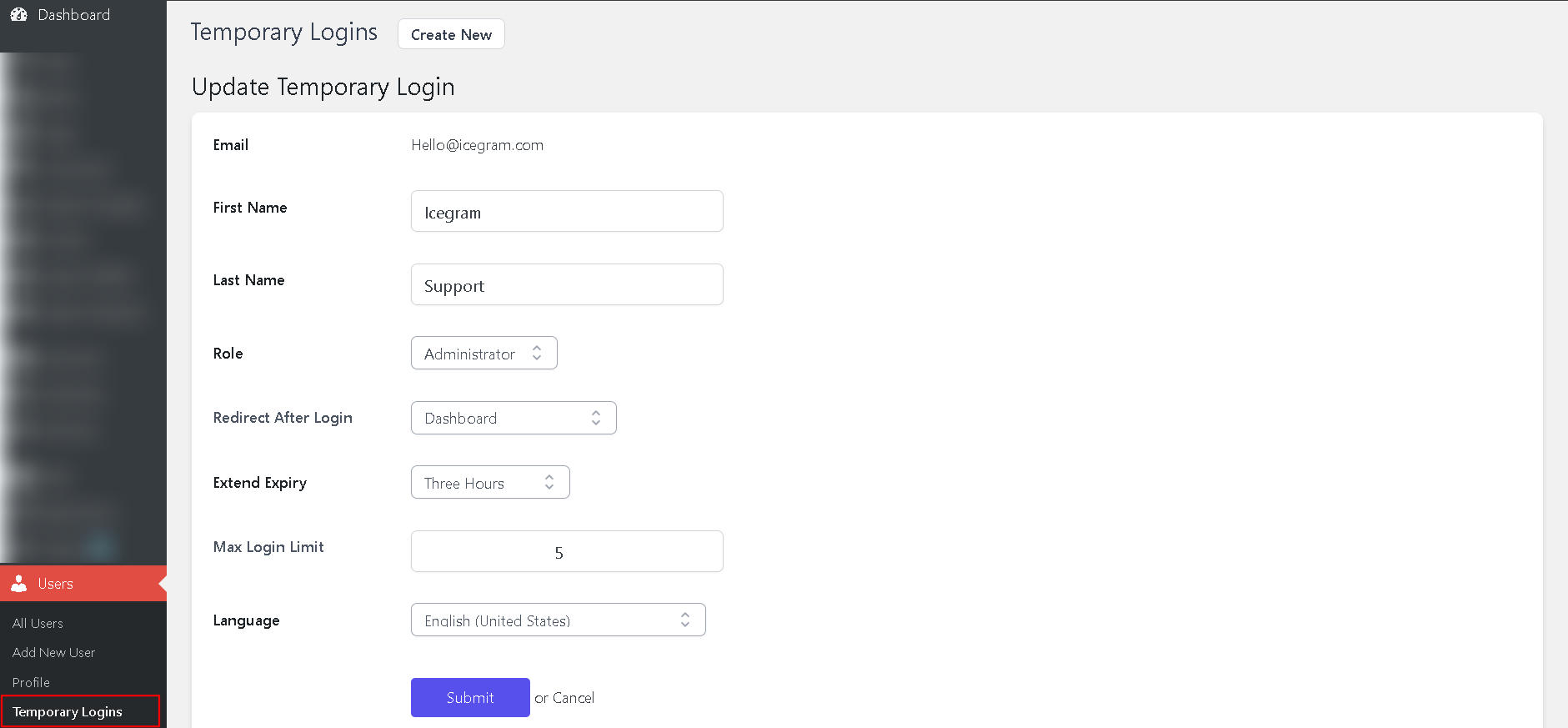Click the Redirect After Login chevron arrows
The width and height of the screenshot is (1568, 728).
pyautogui.click(x=596, y=419)
